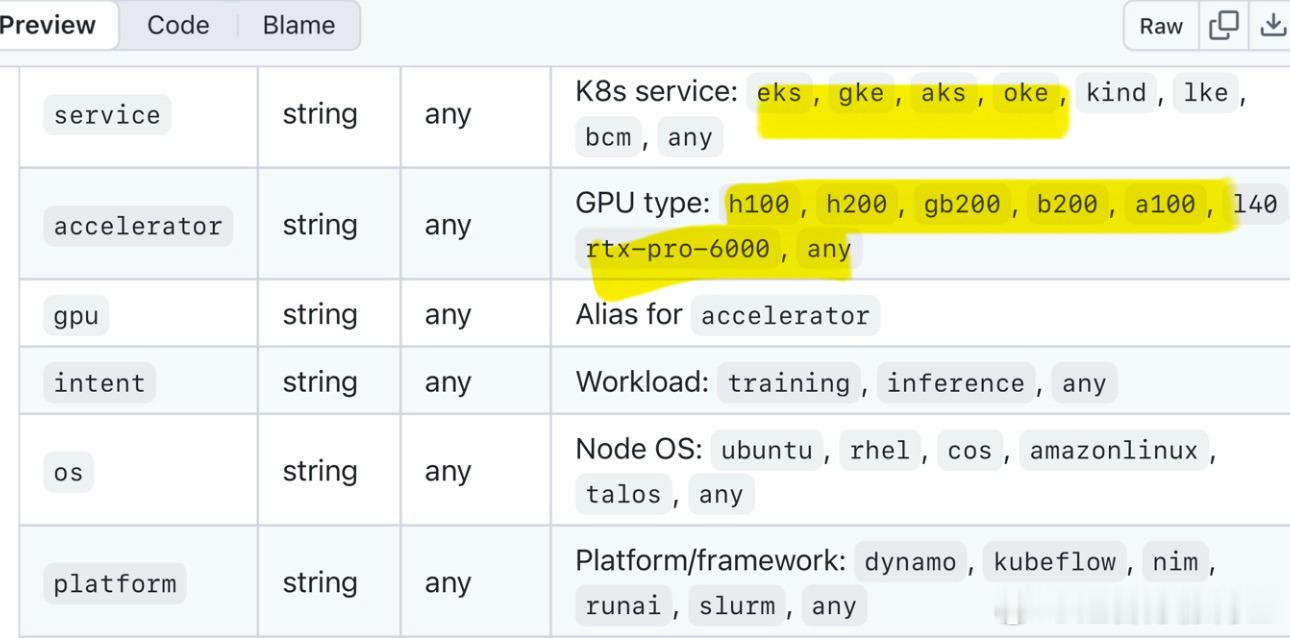The width and height of the screenshot is (1290, 638).
Task: Click the nim platform value
Action: pyautogui.click(x=1175, y=562)
